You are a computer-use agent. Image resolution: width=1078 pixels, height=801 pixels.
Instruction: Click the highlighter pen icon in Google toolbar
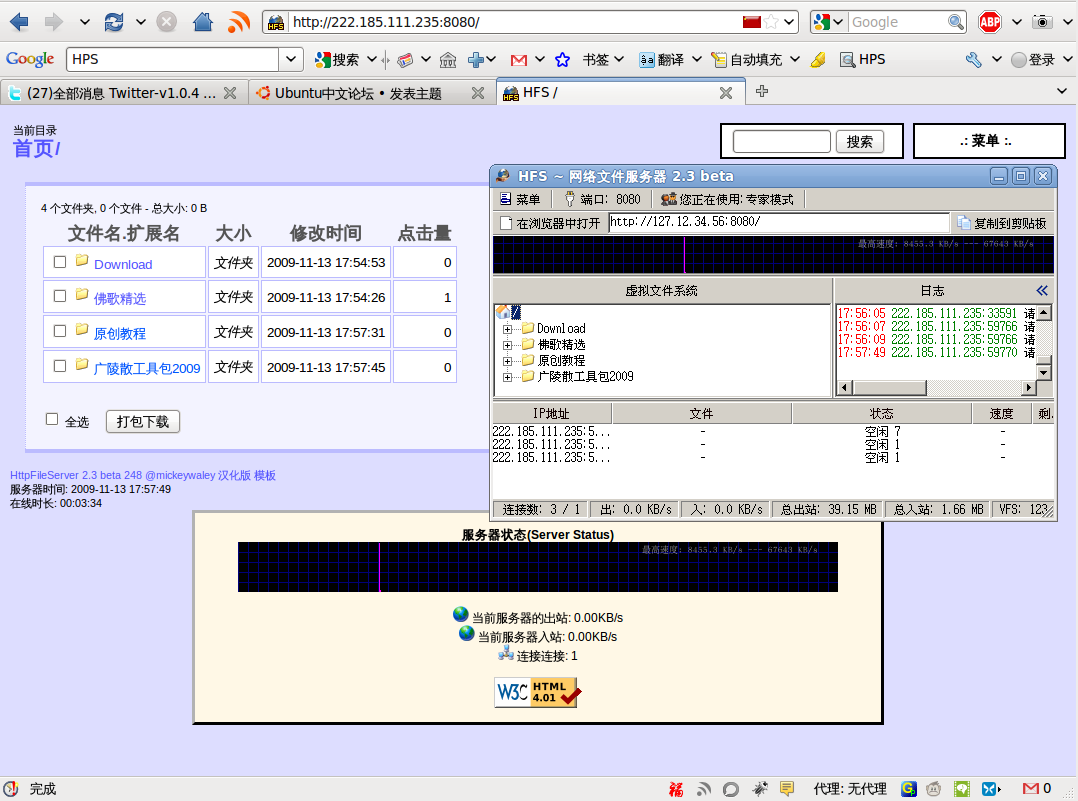tap(818, 60)
